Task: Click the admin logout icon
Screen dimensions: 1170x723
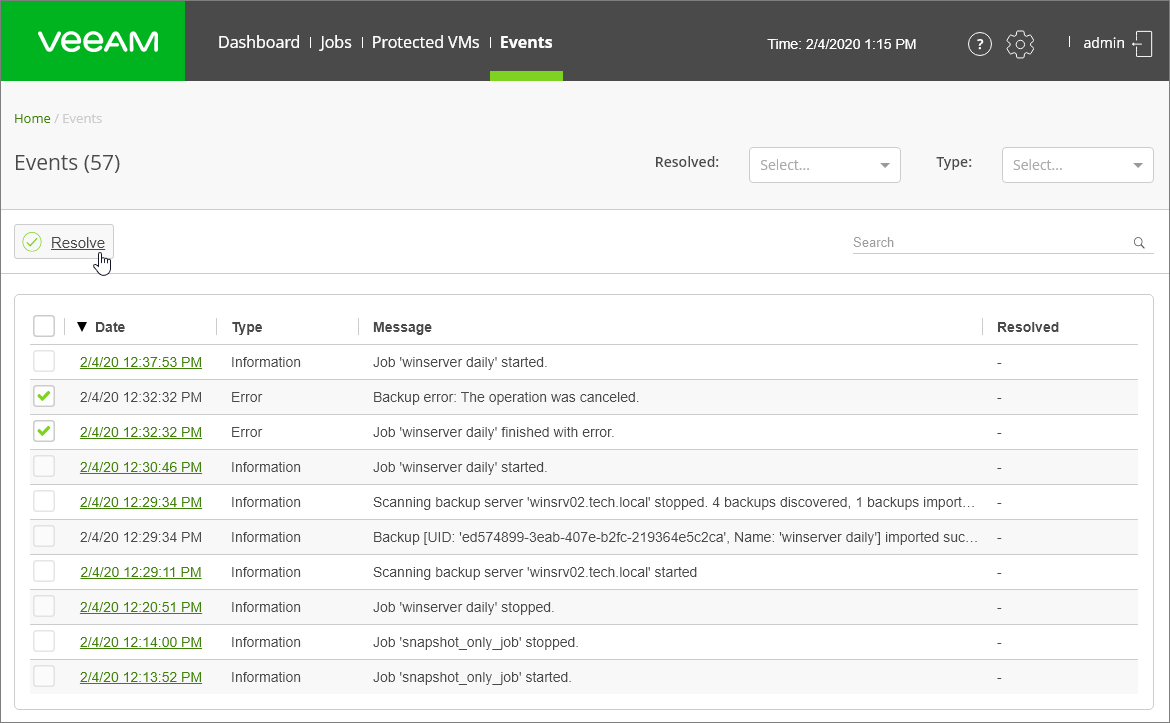Action: click(1142, 44)
